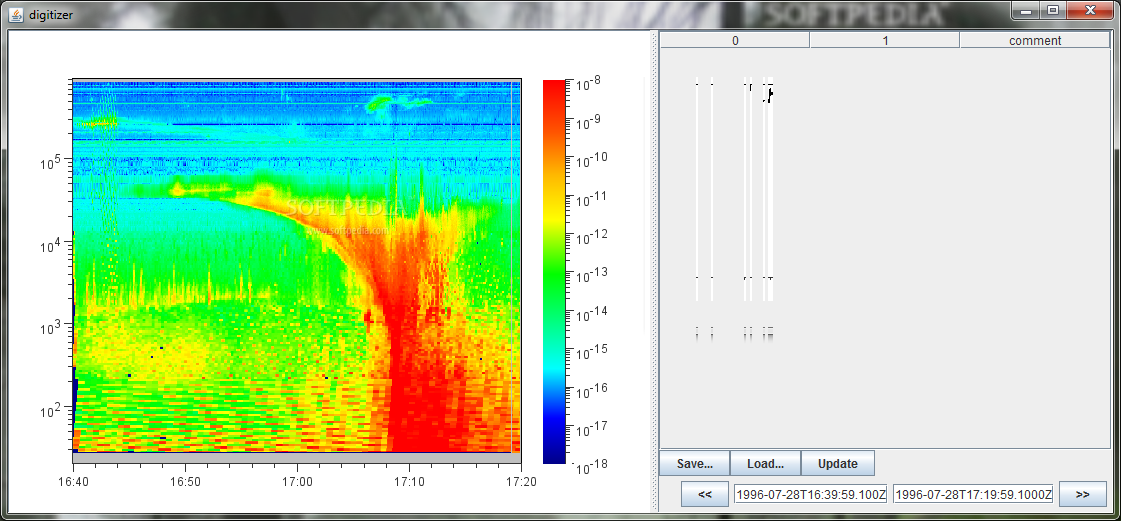Select the column header labeled 1
Screen dimensions: 1121x521
pyautogui.click(x=884, y=41)
